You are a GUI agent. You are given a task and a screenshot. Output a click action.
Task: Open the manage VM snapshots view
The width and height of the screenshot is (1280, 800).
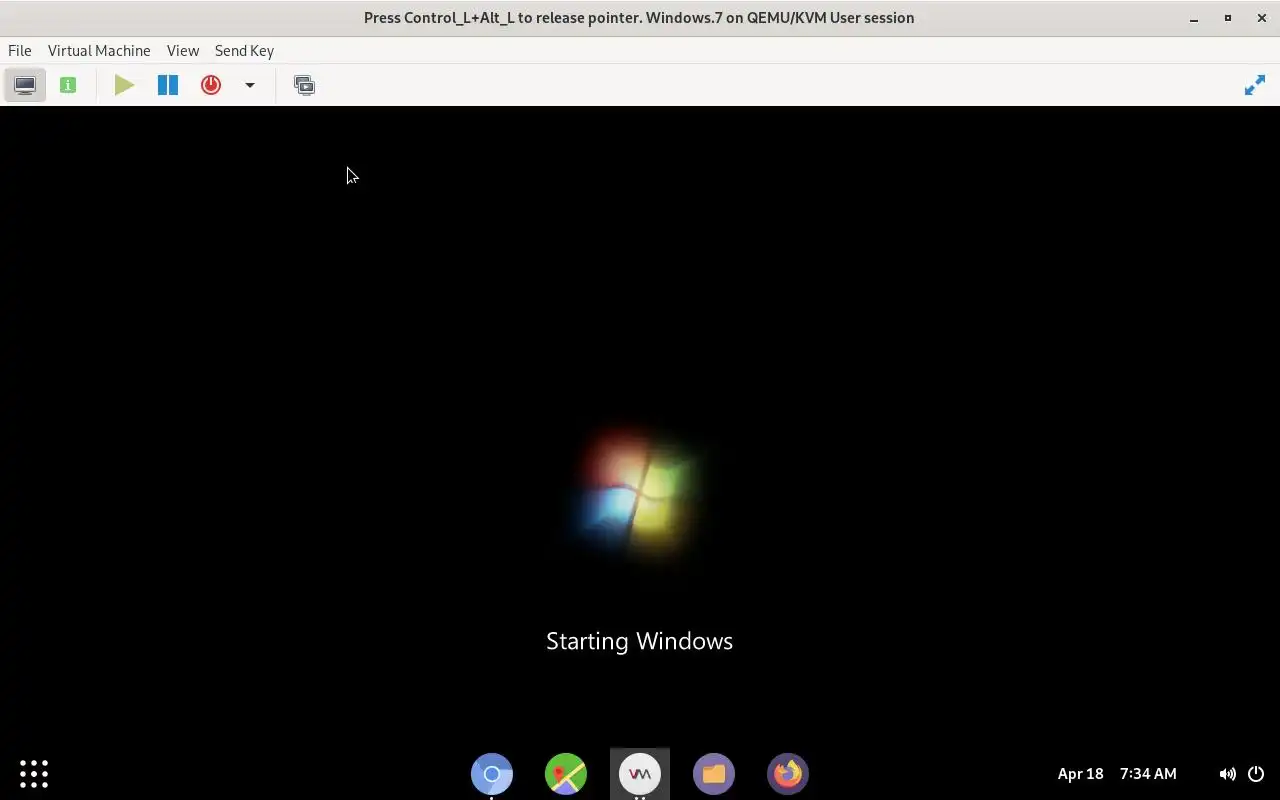(x=304, y=85)
